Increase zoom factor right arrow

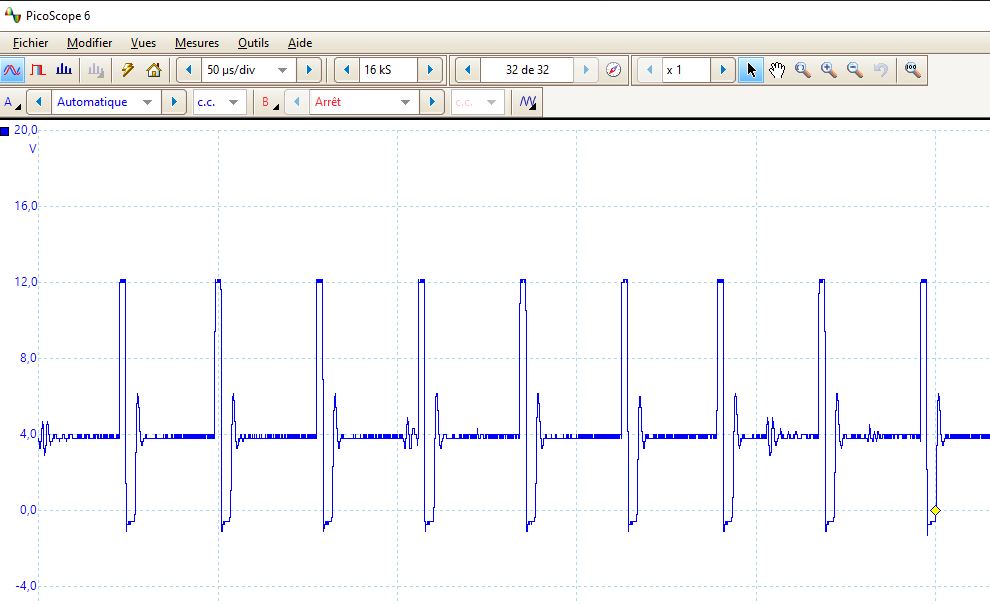click(723, 69)
